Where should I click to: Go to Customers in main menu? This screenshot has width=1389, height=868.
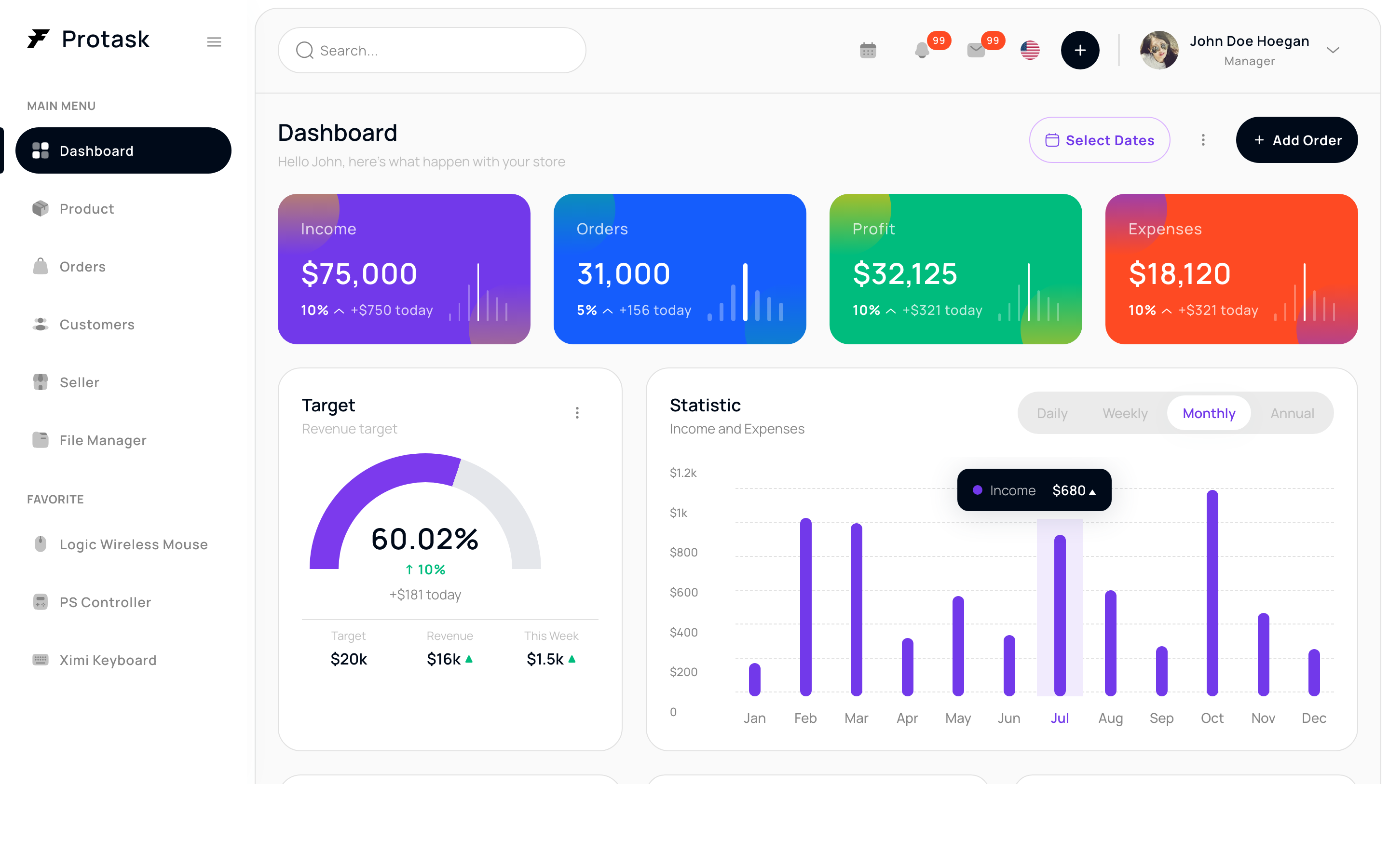96,325
